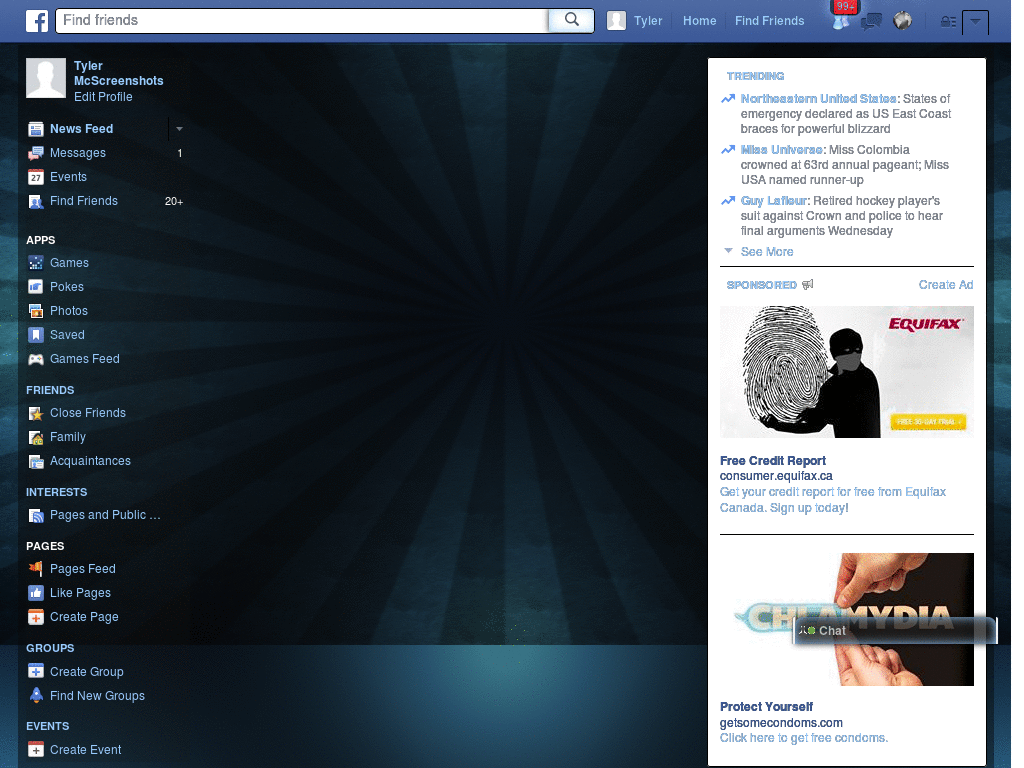Click Tyler profile link in top bar
The width and height of the screenshot is (1024, 768).
click(x=648, y=21)
